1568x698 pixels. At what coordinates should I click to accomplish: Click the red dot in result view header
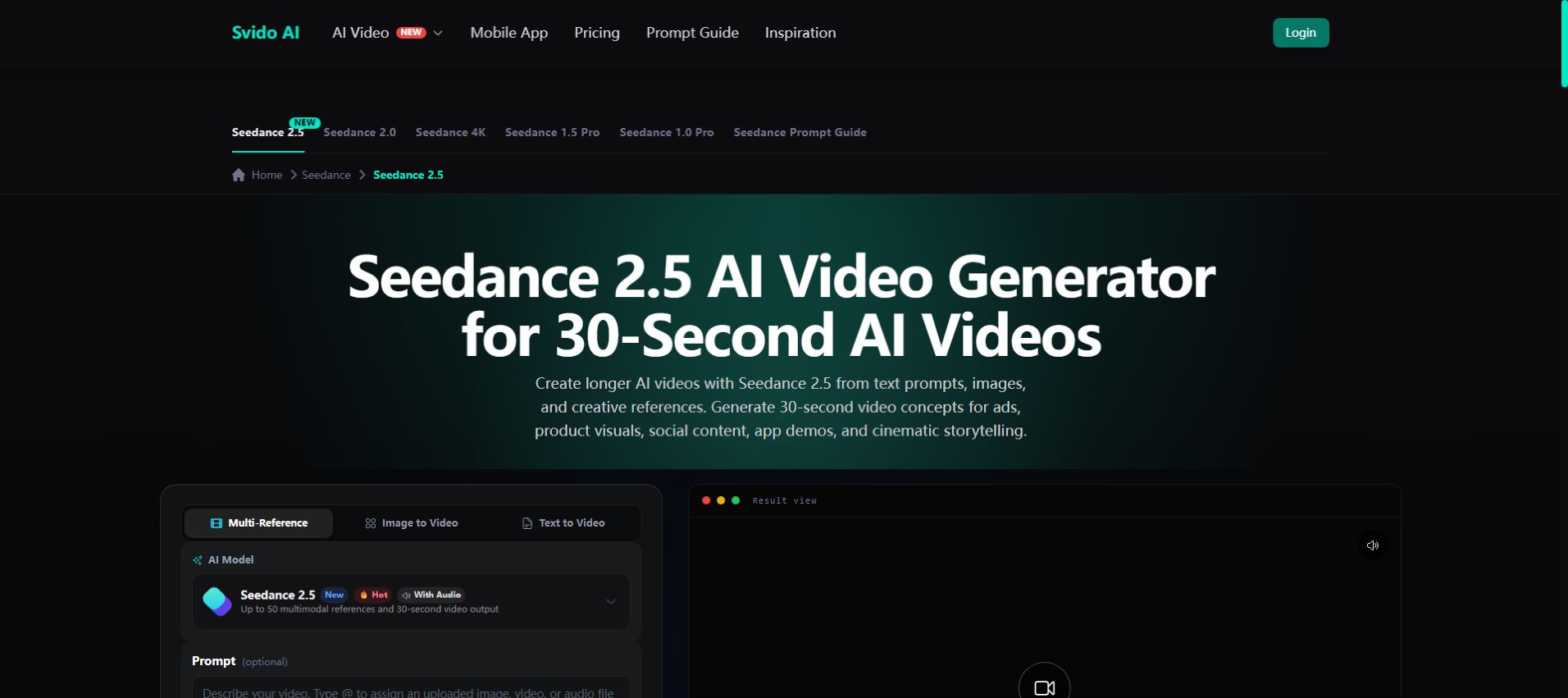[706, 500]
